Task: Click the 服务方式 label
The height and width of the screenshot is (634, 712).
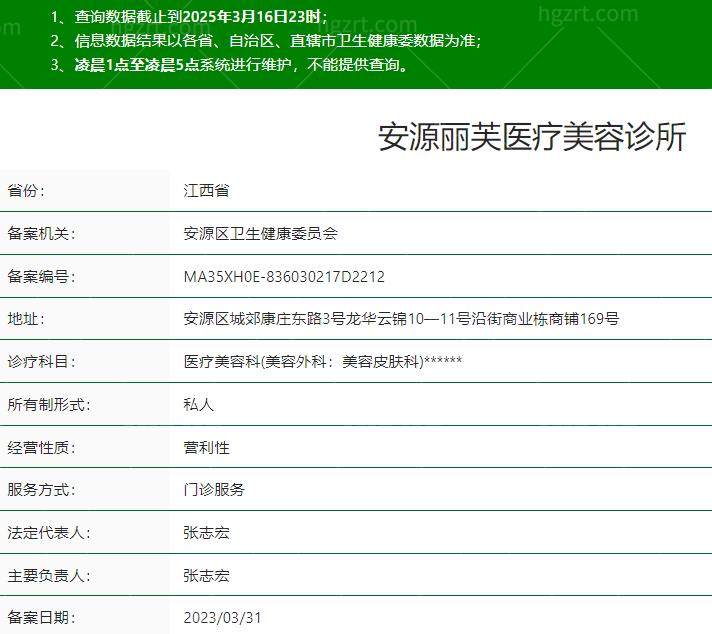Action: [x=41, y=490]
